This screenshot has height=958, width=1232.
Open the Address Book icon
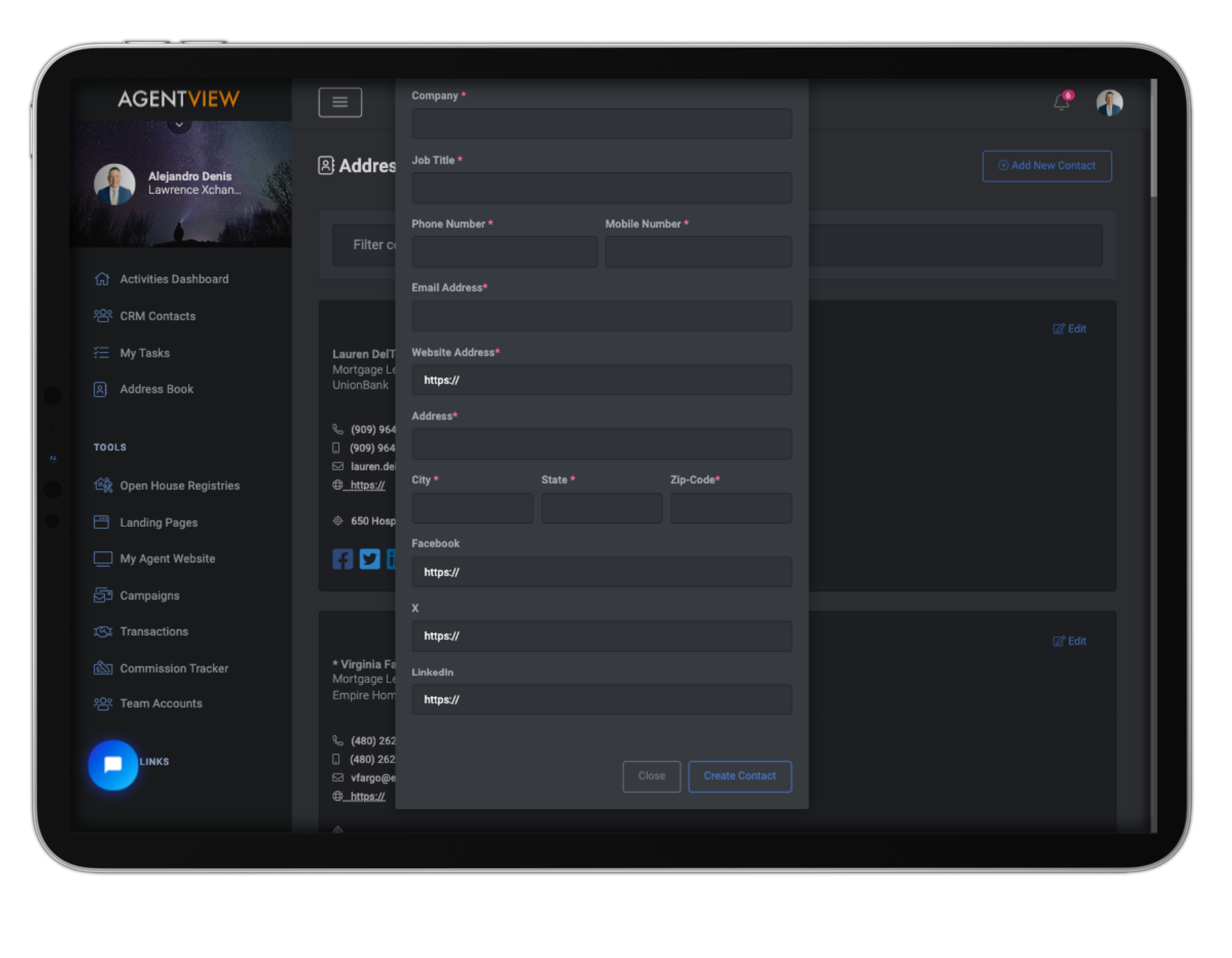click(x=101, y=389)
